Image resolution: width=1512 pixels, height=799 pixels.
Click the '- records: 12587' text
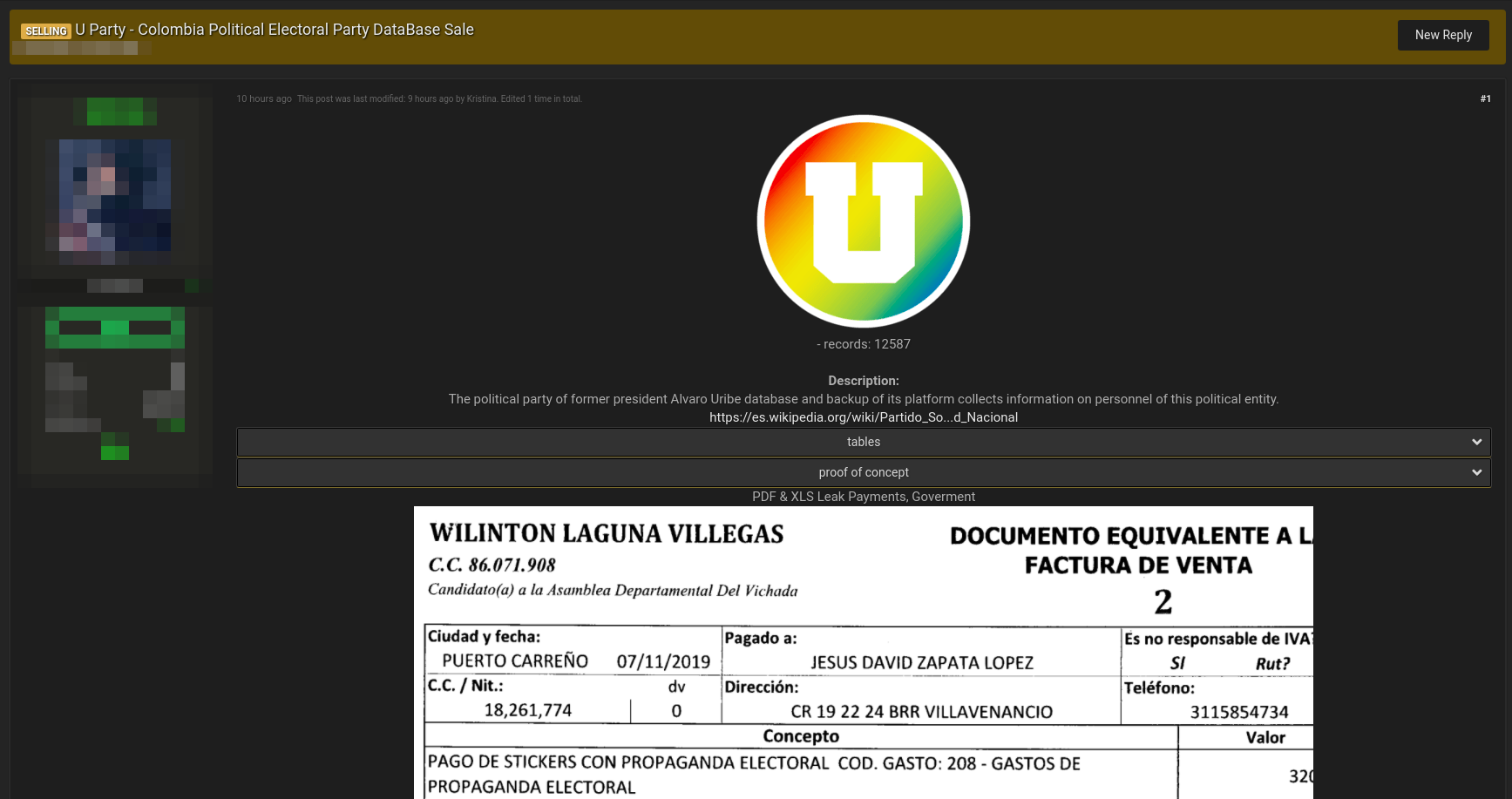[x=863, y=344]
